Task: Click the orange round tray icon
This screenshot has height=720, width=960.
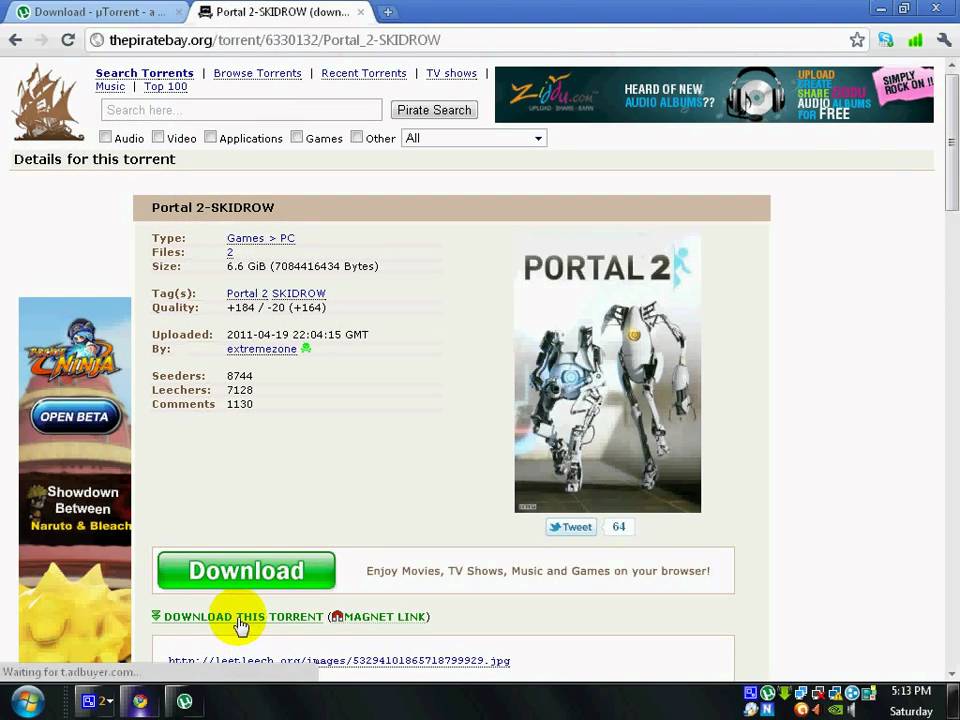Action: (801, 710)
